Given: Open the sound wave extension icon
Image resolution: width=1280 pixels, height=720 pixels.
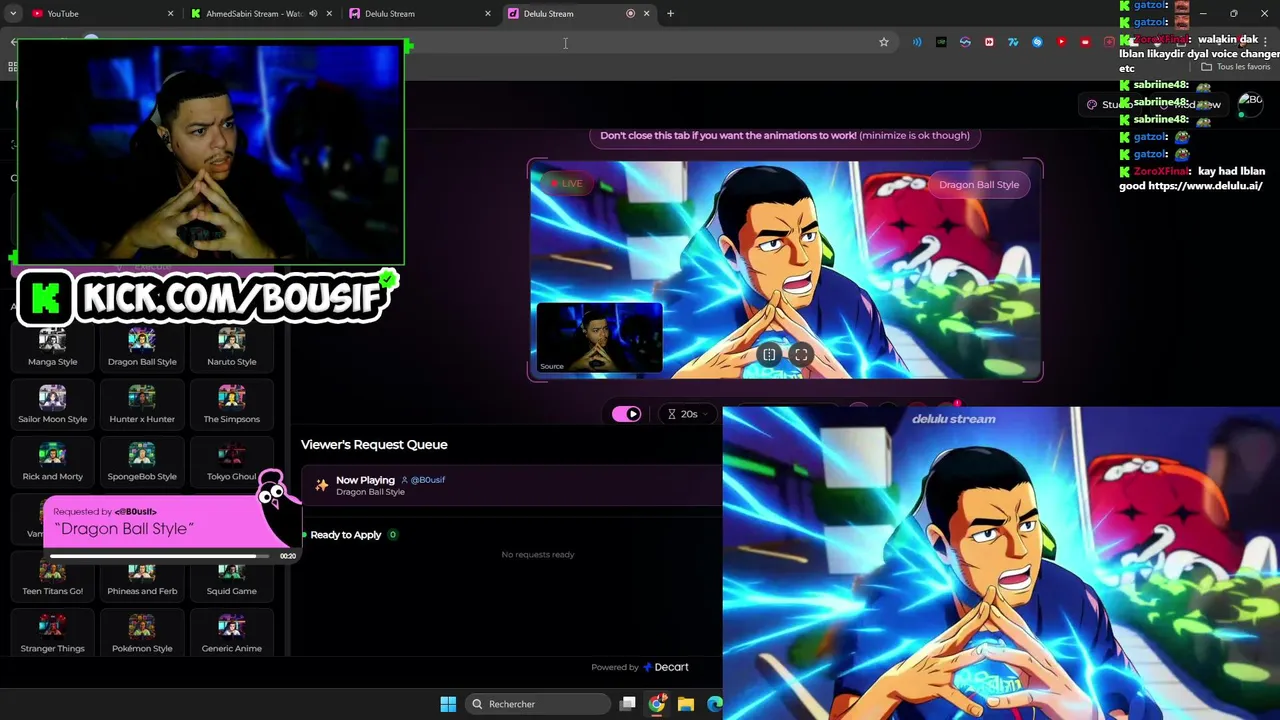Looking at the screenshot, I should 917,42.
